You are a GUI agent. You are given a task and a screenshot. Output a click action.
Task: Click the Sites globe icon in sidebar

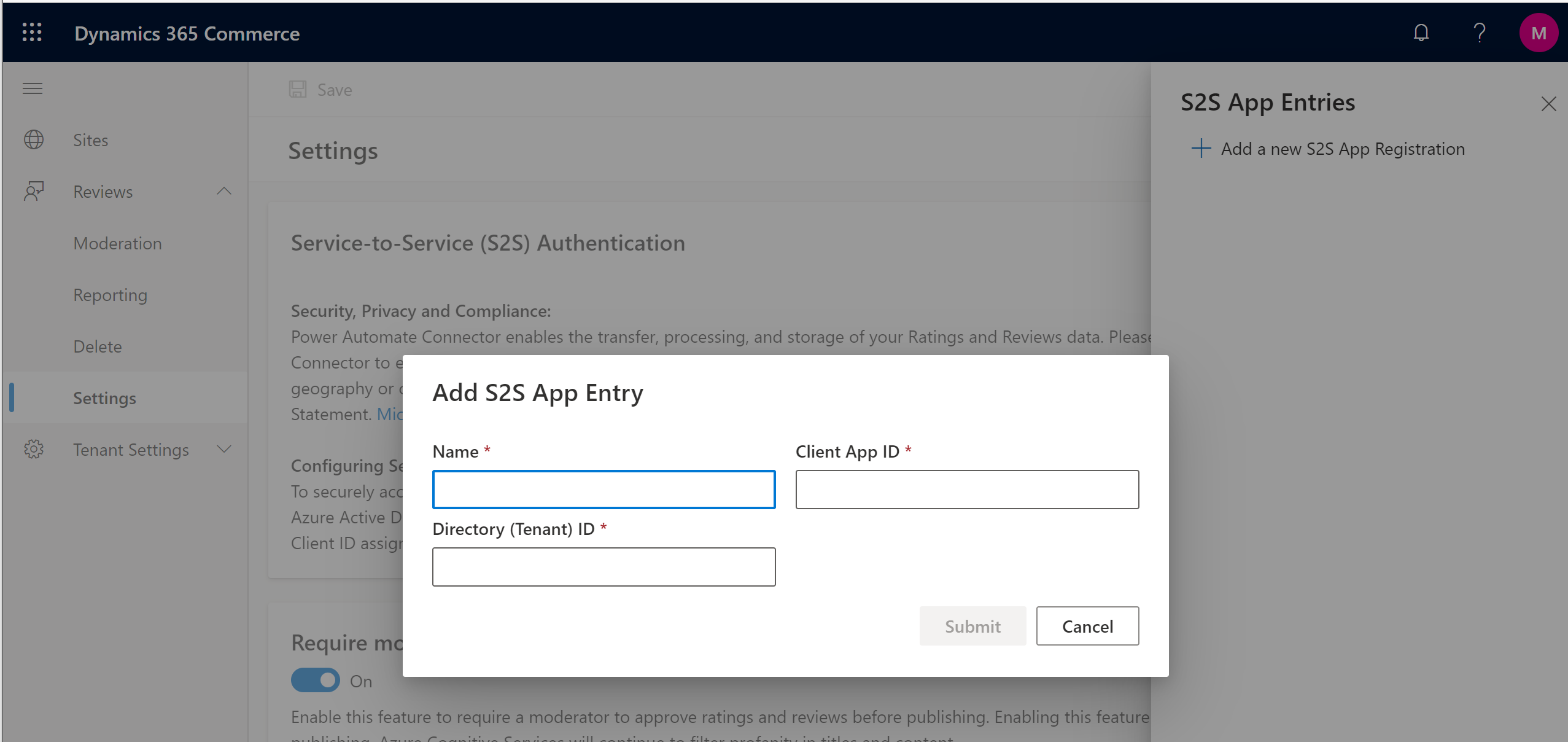pos(34,139)
